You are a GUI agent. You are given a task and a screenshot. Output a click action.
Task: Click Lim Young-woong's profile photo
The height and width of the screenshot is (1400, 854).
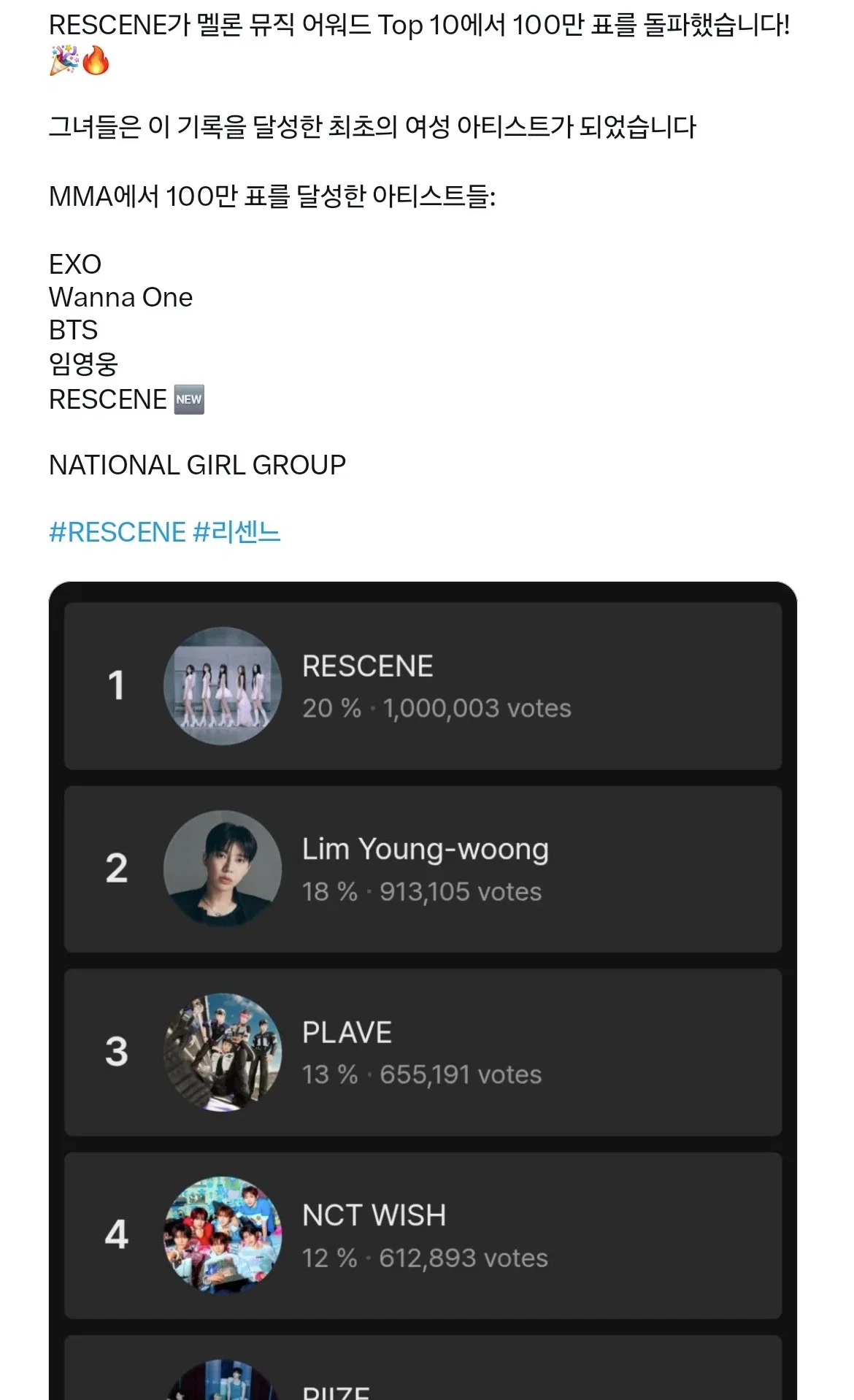223,869
